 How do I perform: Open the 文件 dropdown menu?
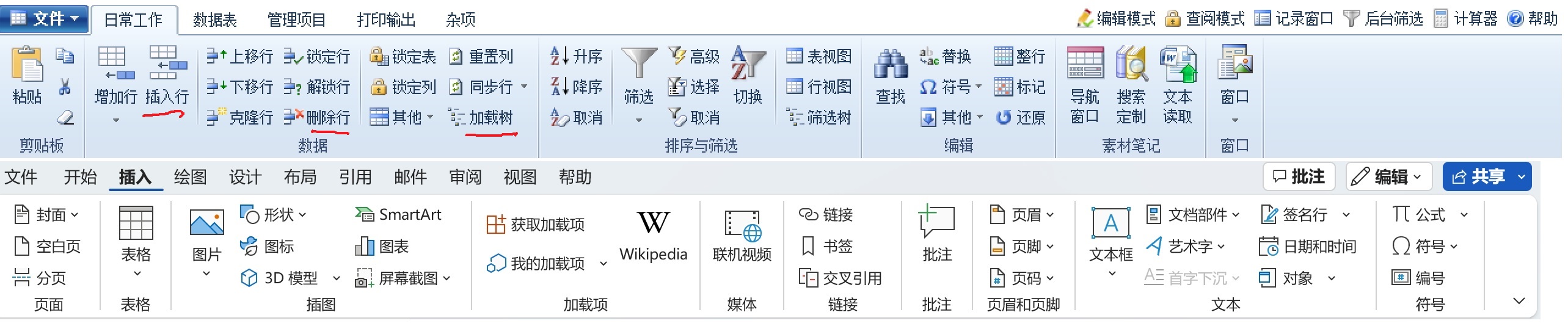pos(45,18)
